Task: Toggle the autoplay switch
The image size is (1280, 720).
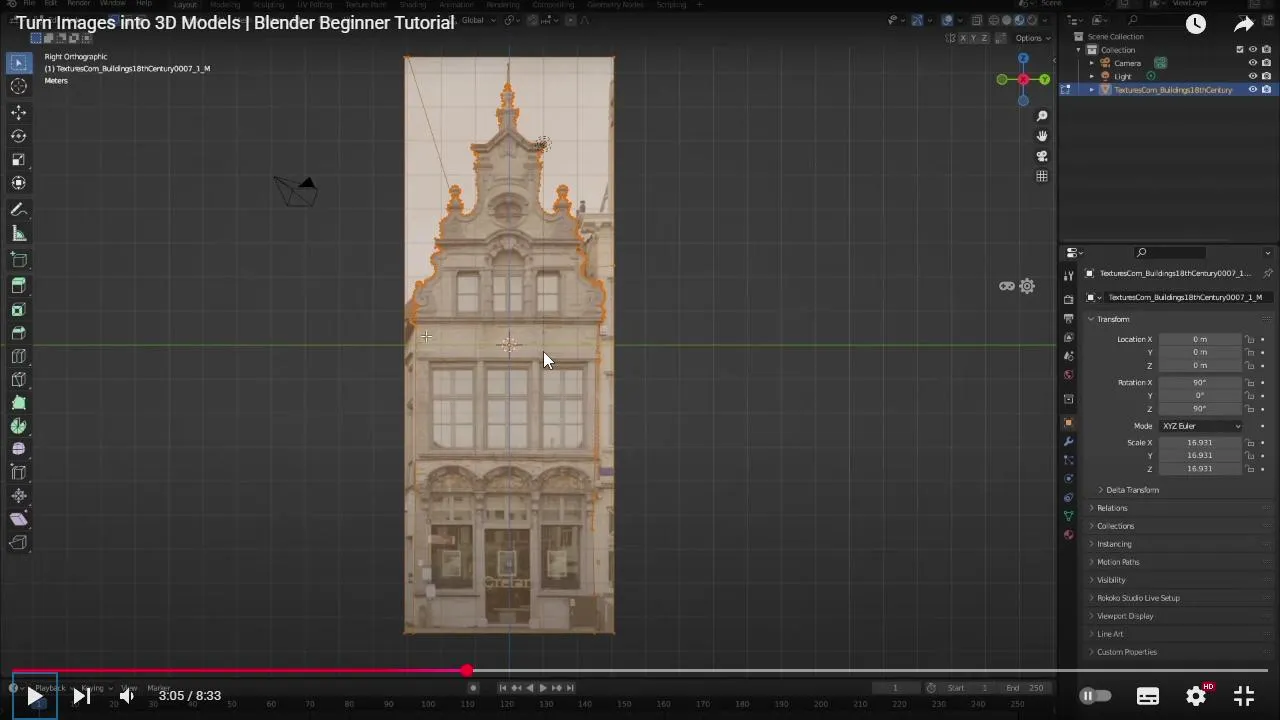Action: [1096, 696]
